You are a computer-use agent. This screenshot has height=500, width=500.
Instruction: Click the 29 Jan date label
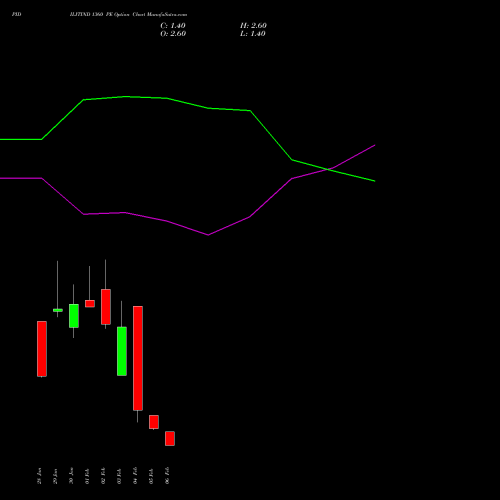[x=55, y=476]
